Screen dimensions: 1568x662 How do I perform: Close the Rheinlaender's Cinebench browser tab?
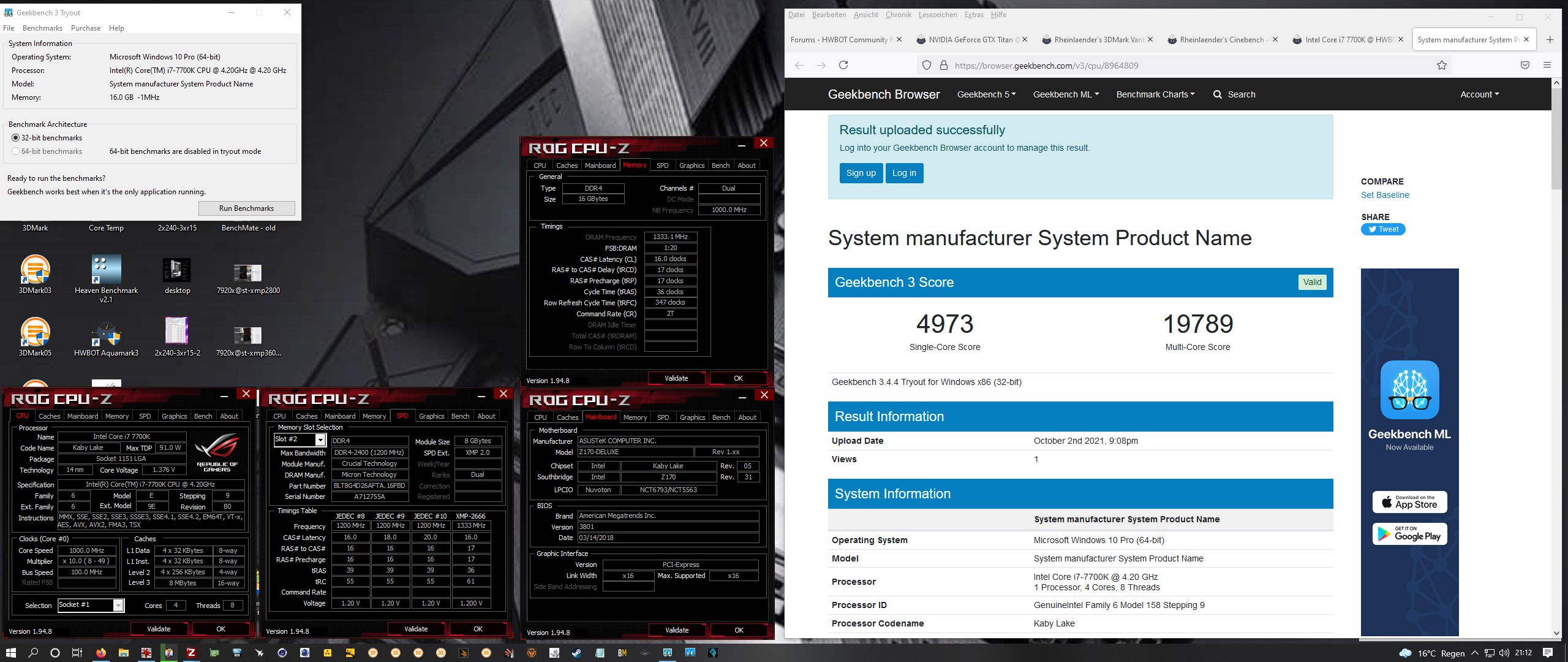[x=1275, y=40]
